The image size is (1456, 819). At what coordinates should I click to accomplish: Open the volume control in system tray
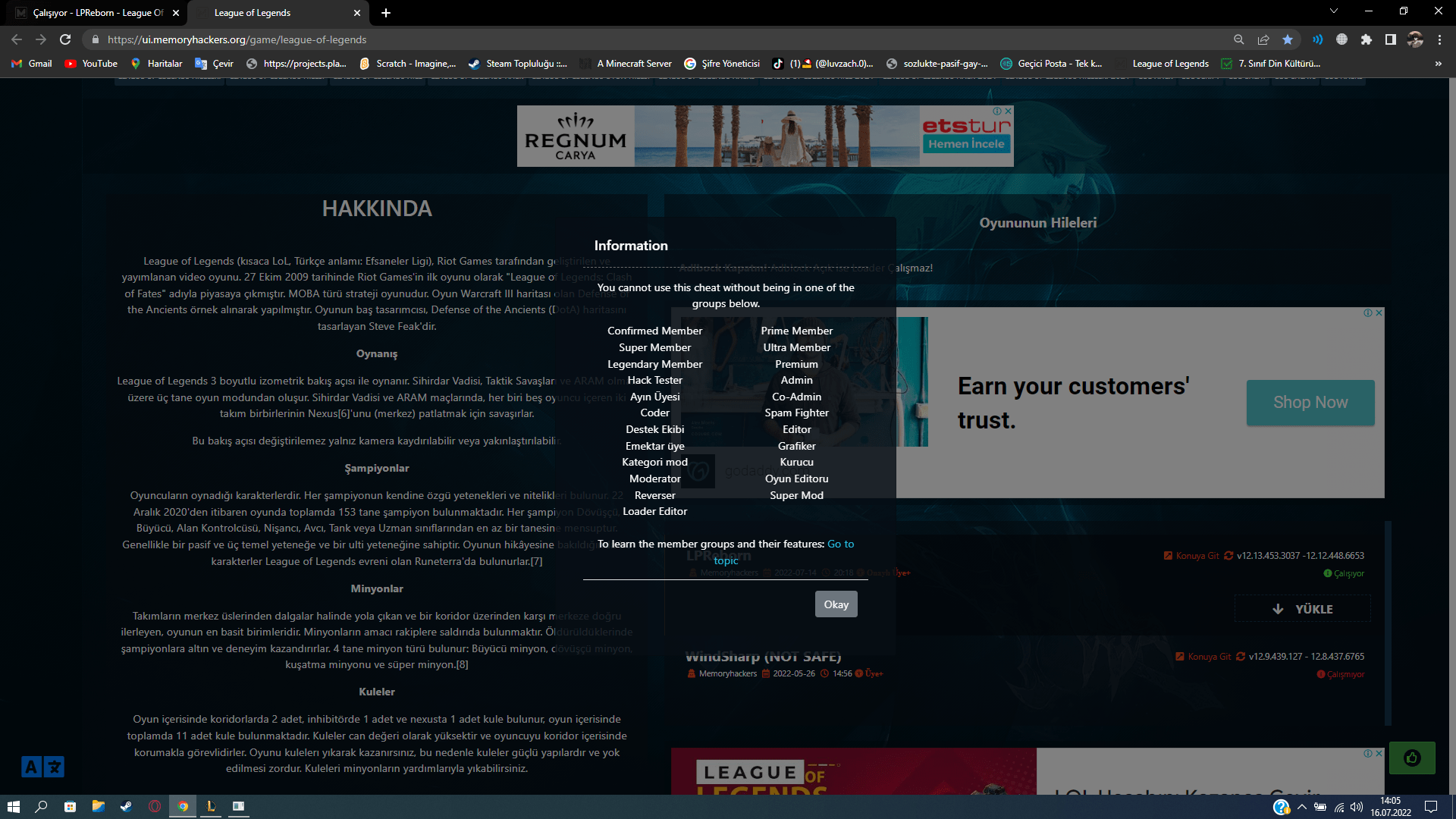tap(1357, 807)
